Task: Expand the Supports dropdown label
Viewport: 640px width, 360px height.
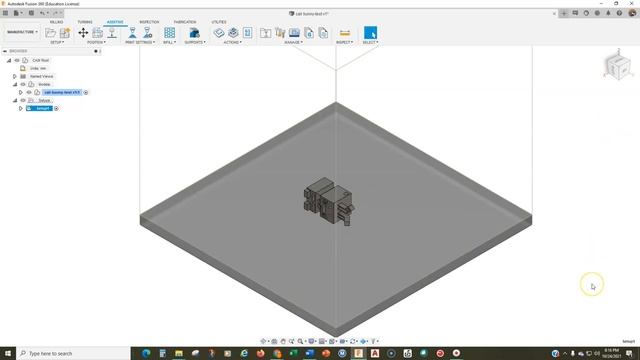Action: (x=195, y=42)
